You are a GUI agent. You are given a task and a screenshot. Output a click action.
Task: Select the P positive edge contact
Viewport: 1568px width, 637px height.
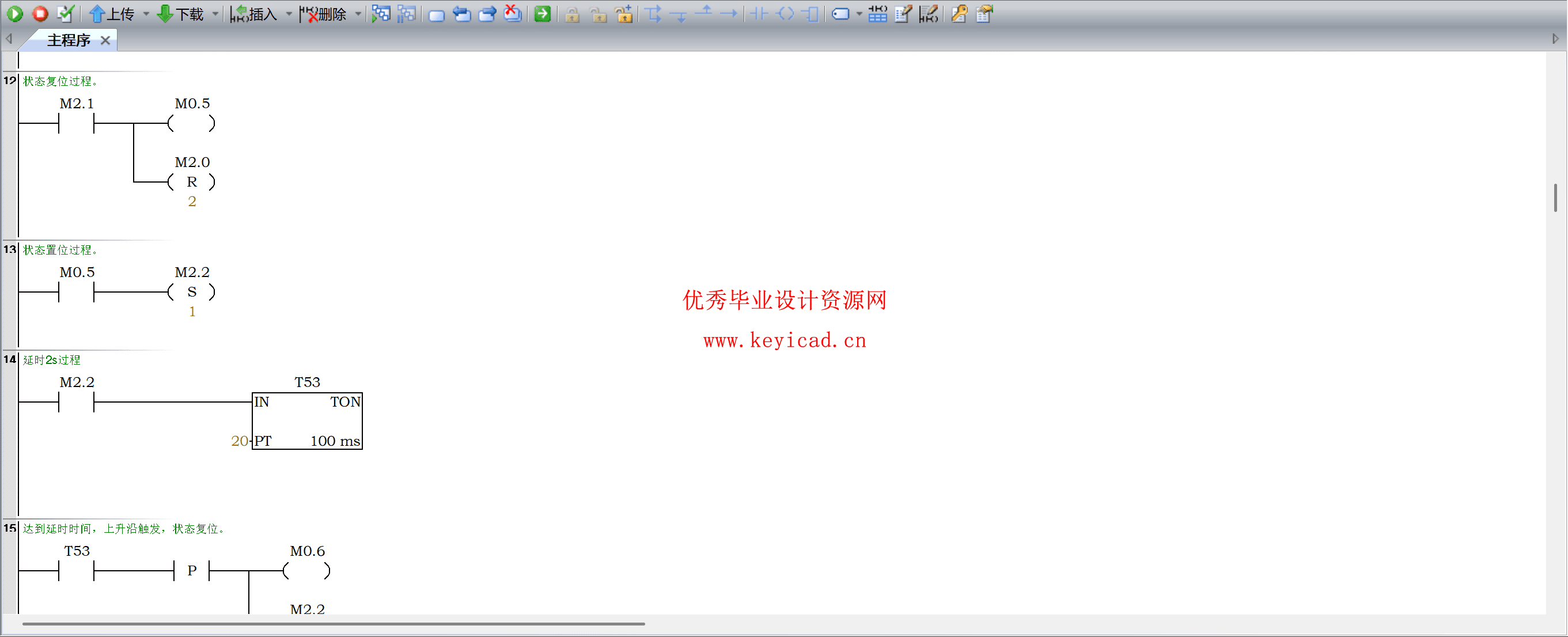point(192,571)
